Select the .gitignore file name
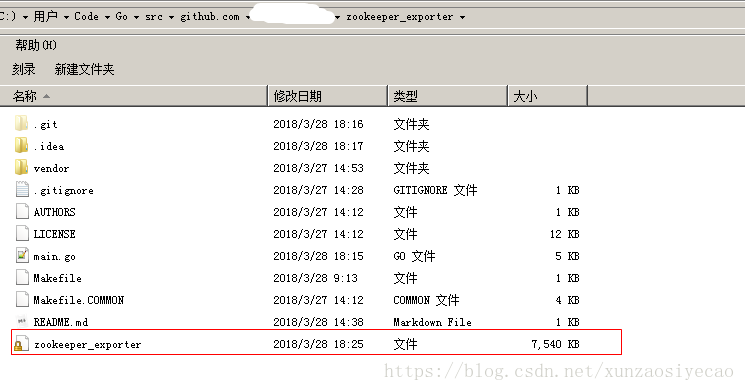Viewport: 745px width, 391px height. (x=64, y=191)
